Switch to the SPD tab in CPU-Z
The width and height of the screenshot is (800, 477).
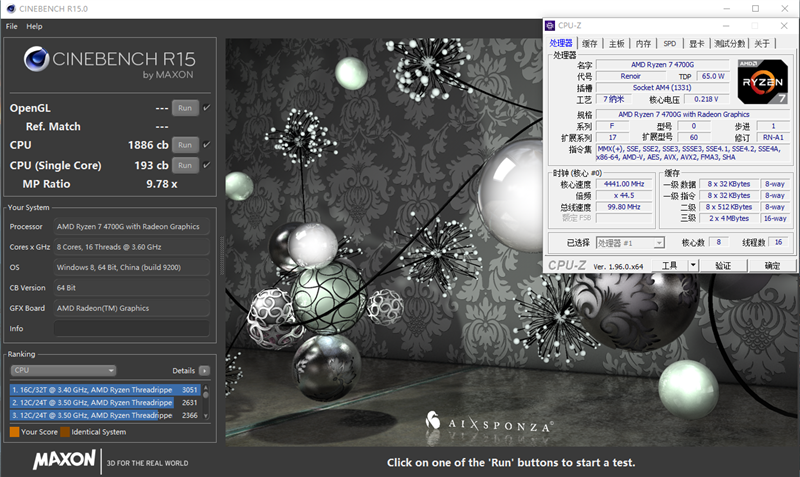tap(669, 44)
